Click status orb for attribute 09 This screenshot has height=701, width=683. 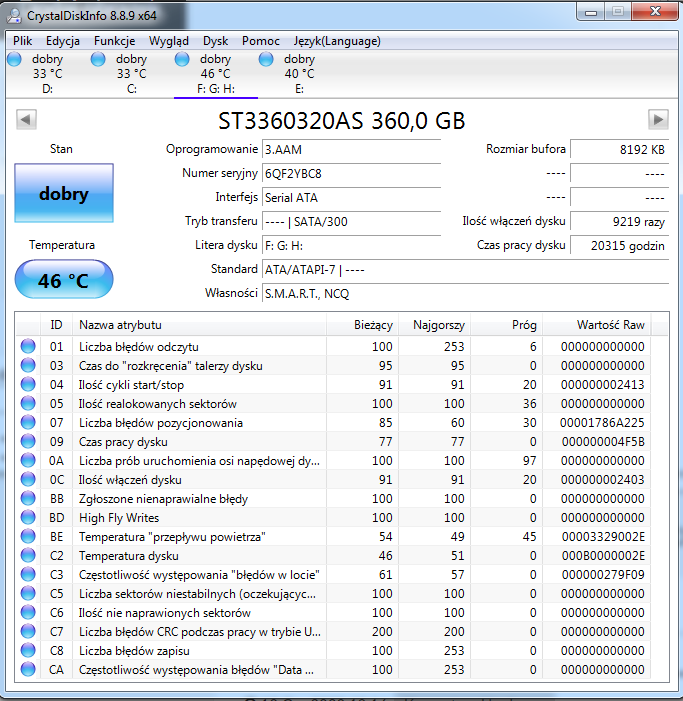pos(28,441)
